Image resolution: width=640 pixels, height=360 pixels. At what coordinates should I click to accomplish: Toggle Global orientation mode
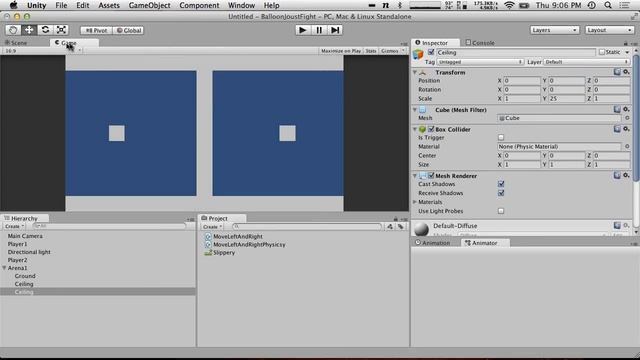[x=128, y=30]
